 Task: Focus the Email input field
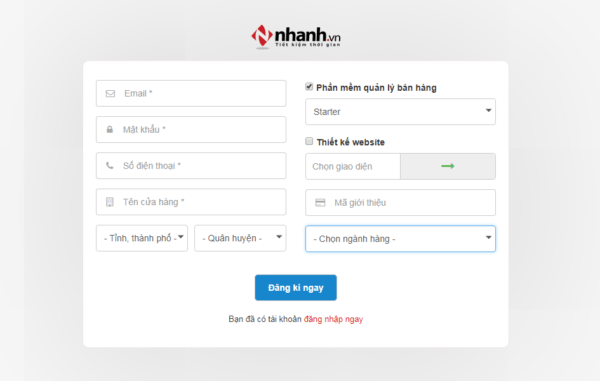[191, 93]
